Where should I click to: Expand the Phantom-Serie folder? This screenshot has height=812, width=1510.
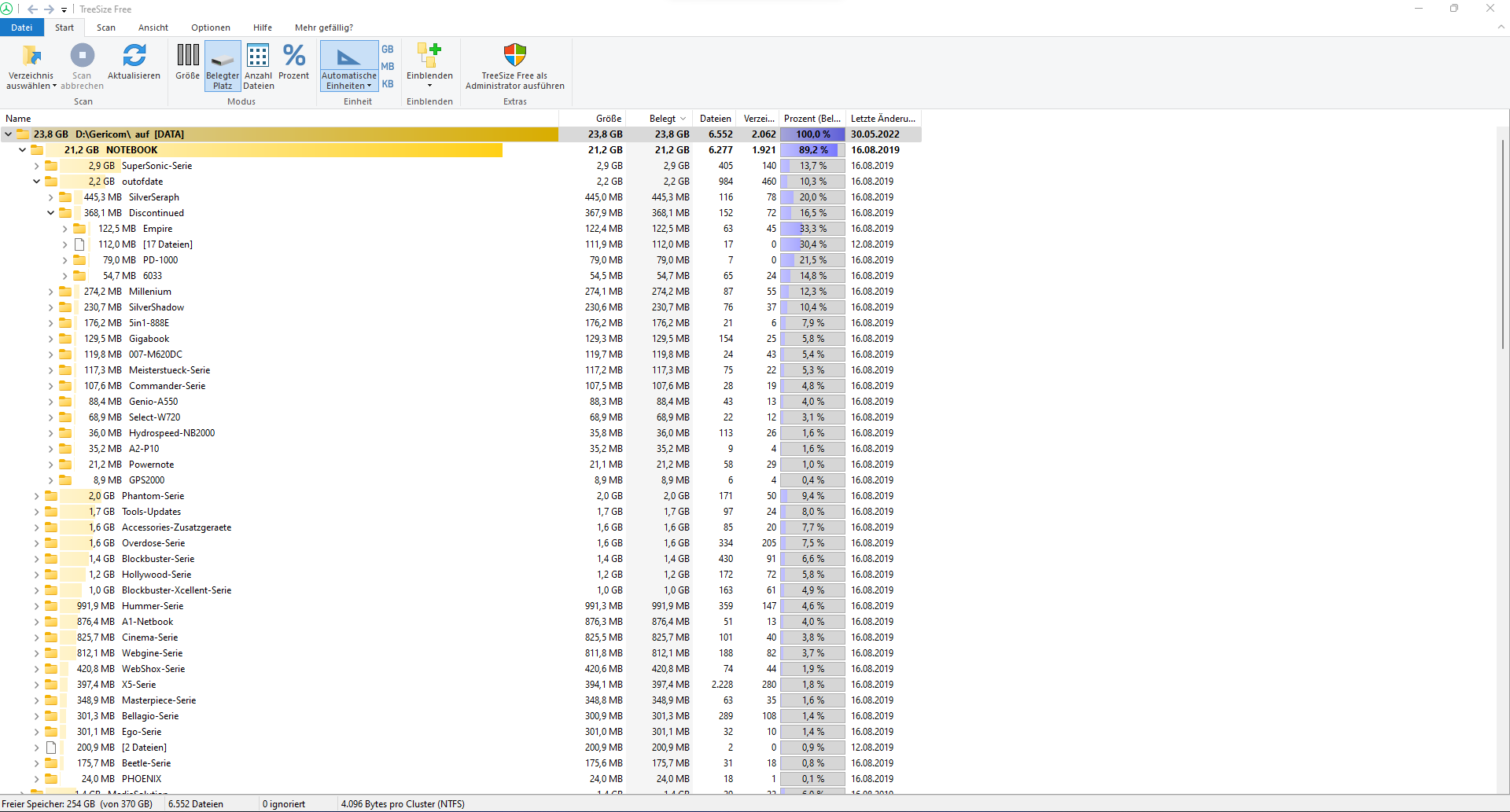pyautogui.click(x=36, y=496)
